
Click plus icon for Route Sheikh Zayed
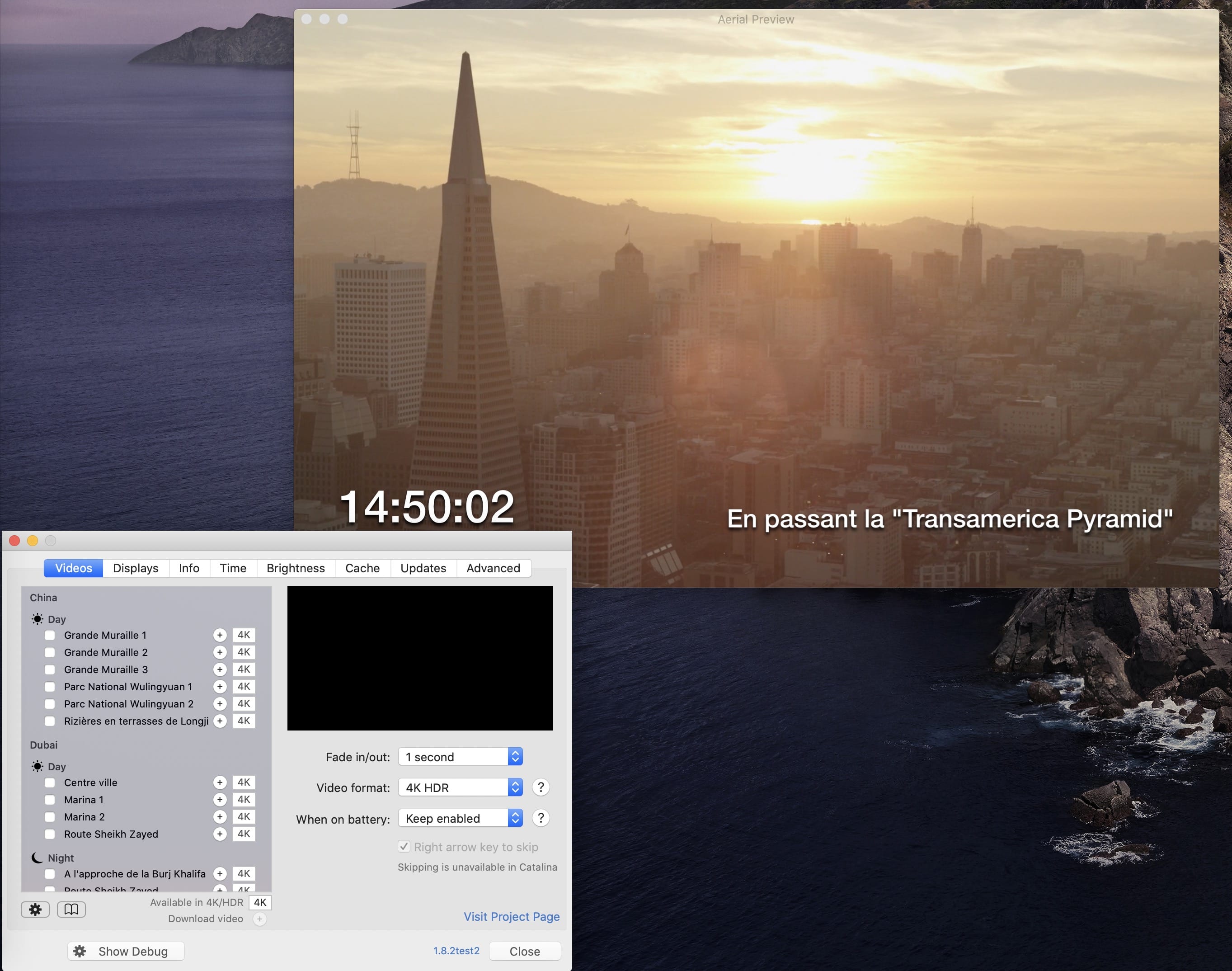coord(220,834)
